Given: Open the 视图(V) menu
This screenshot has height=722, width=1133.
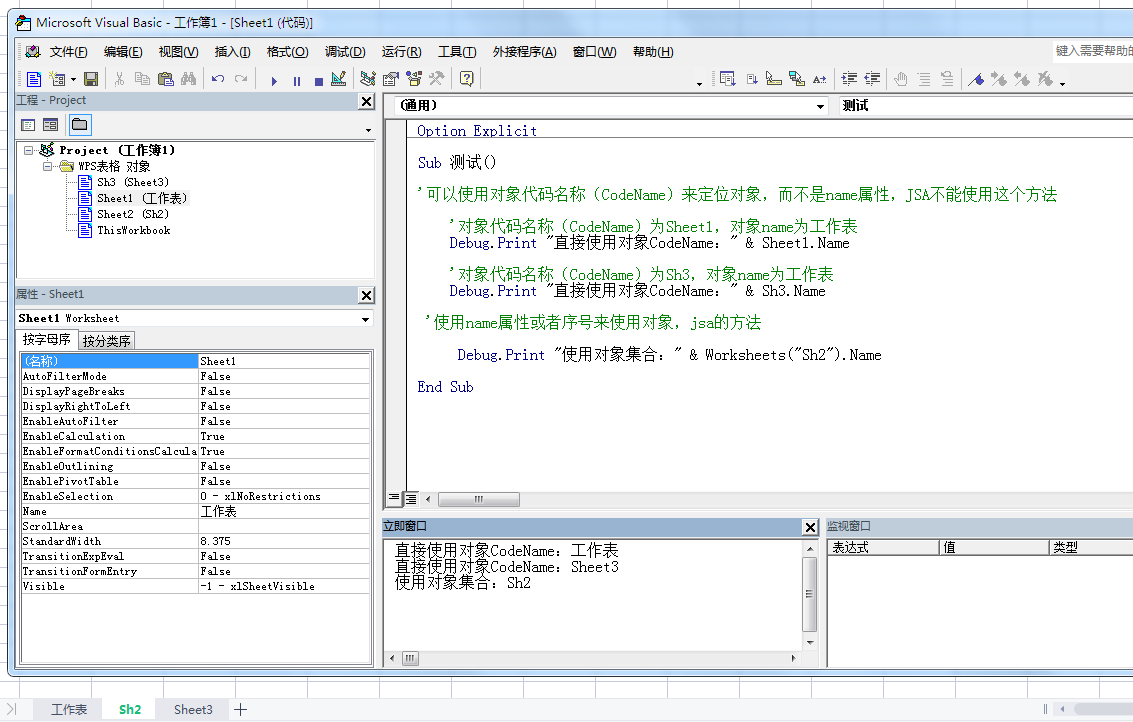Looking at the screenshot, I should pyautogui.click(x=178, y=52).
